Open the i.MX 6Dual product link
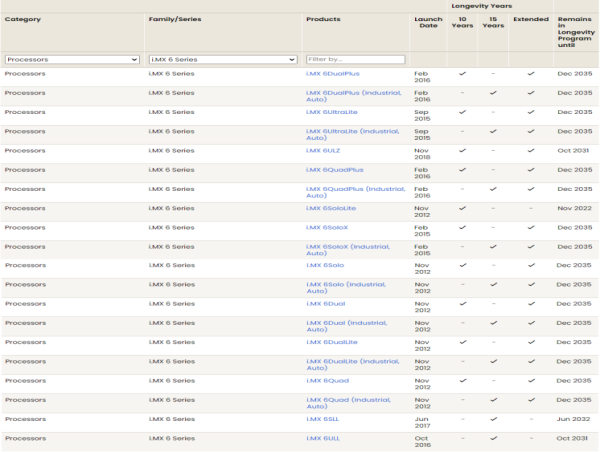Image resolution: width=600 pixels, height=452 pixels. (x=326, y=304)
